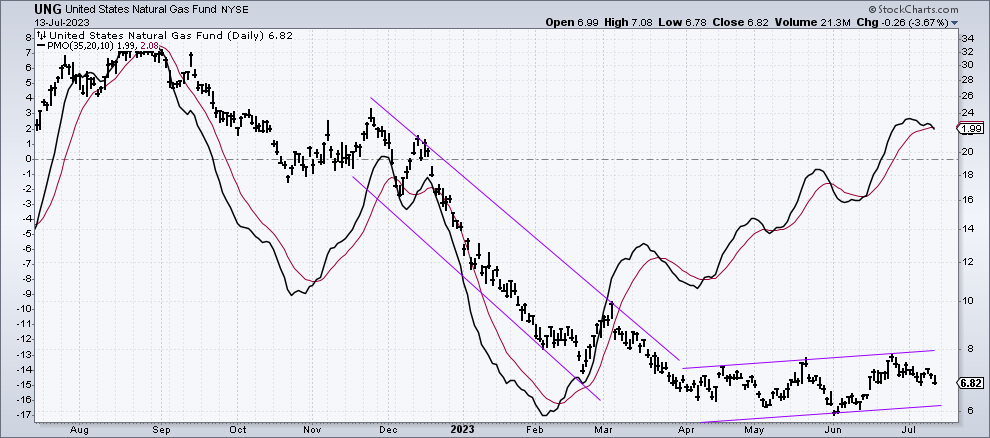Click the 2.08 red PMO signal value
This screenshot has width=990, height=438.
150,45
